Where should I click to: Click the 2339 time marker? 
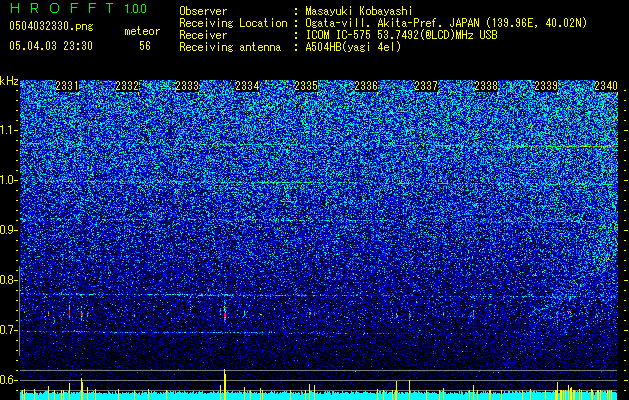pyautogui.click(x=546, y=86)
